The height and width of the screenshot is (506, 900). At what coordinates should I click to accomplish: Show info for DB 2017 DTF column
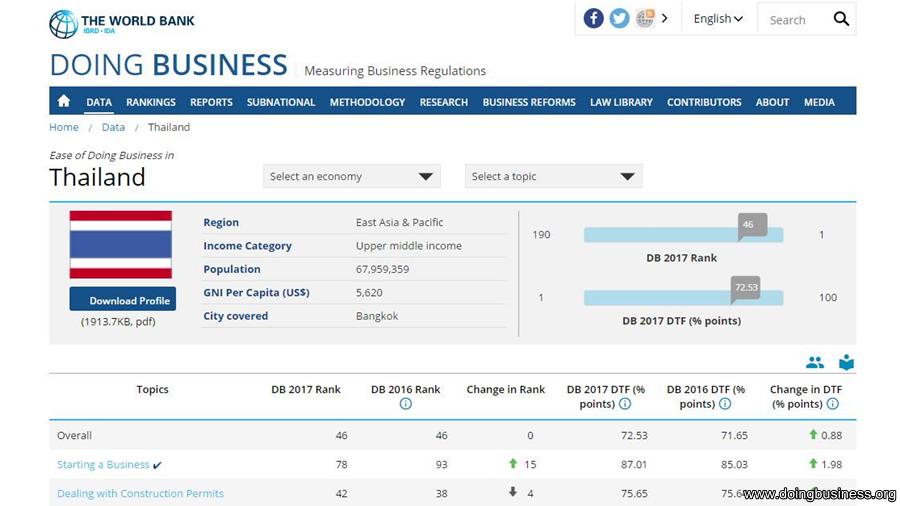click(625, 404)
